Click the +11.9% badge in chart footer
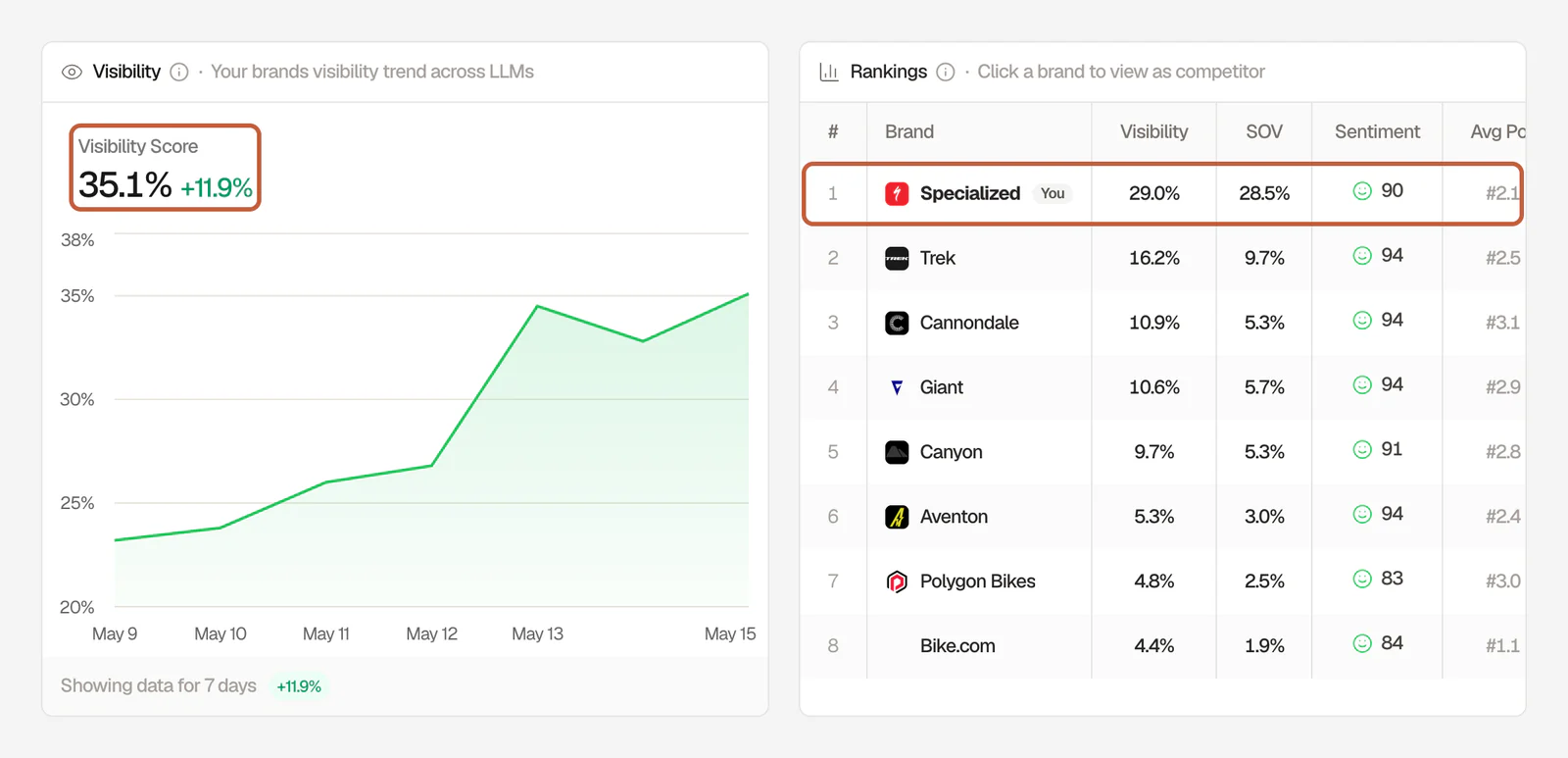Image resolution: width=1568 pixels, height=758 pixels. (299, 686)
